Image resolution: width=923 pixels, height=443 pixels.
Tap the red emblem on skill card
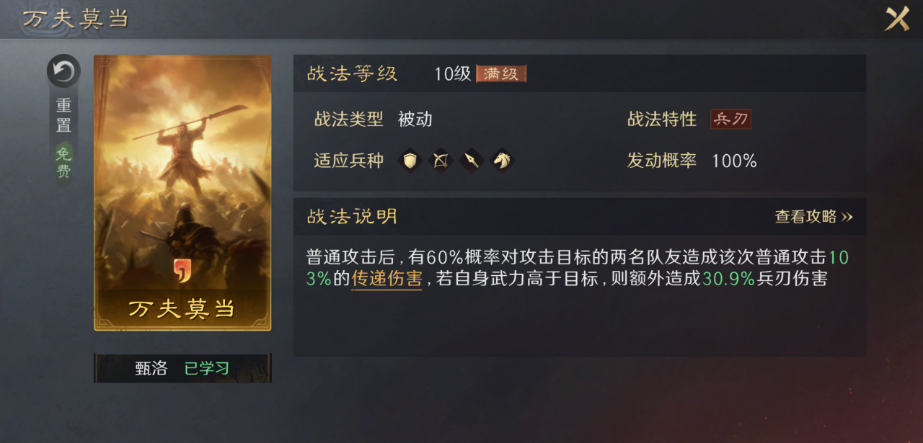tap(182, 270)
